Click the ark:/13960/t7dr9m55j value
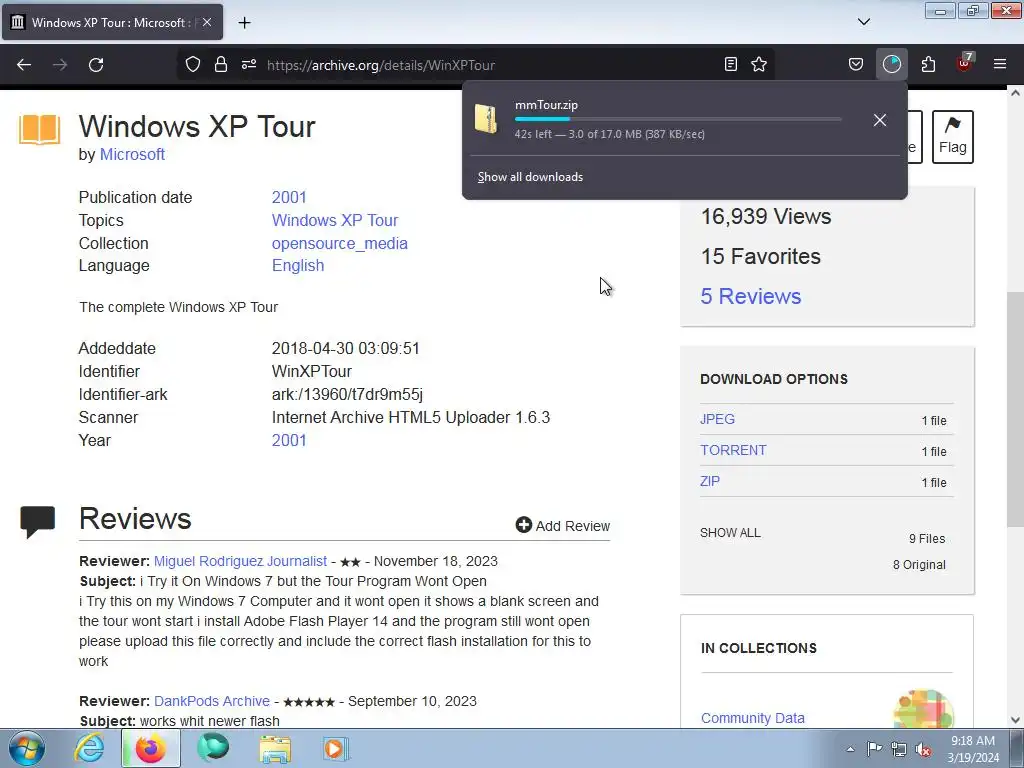Screen dimensions: 1024x768 click(347, 394)
